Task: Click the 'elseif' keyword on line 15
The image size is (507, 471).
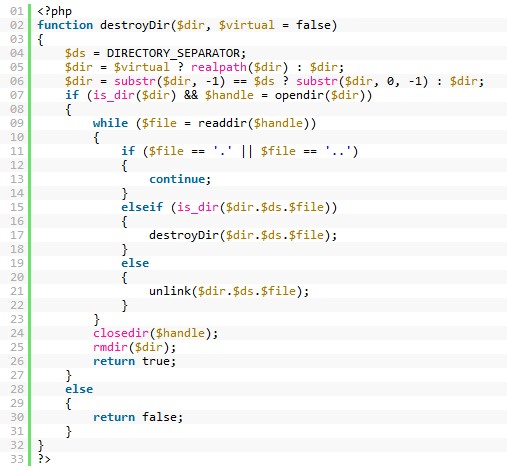Action: (142, 207)
